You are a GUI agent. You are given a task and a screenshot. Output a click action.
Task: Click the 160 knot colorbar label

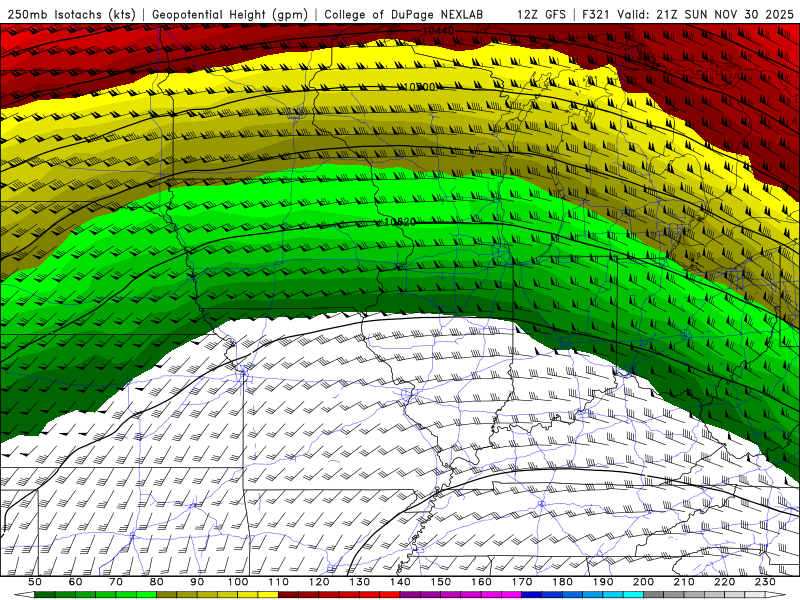coord(482,582)
